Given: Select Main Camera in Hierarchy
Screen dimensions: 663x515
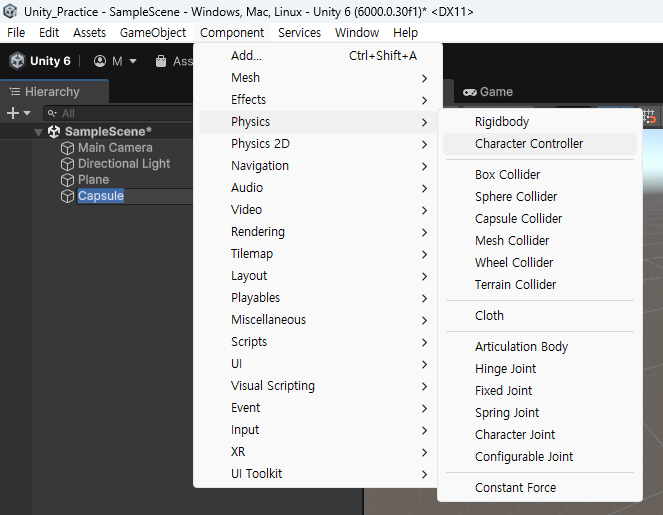Looking at the screenshot, I should point(115,148).
